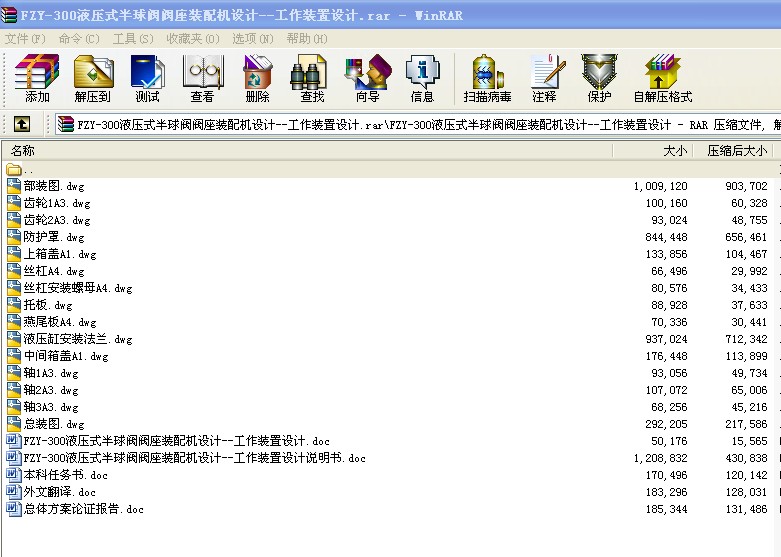The height and width of the screenshot is (557, 781).
Task: Click packed size value 15,565
Action: point(749,441)
